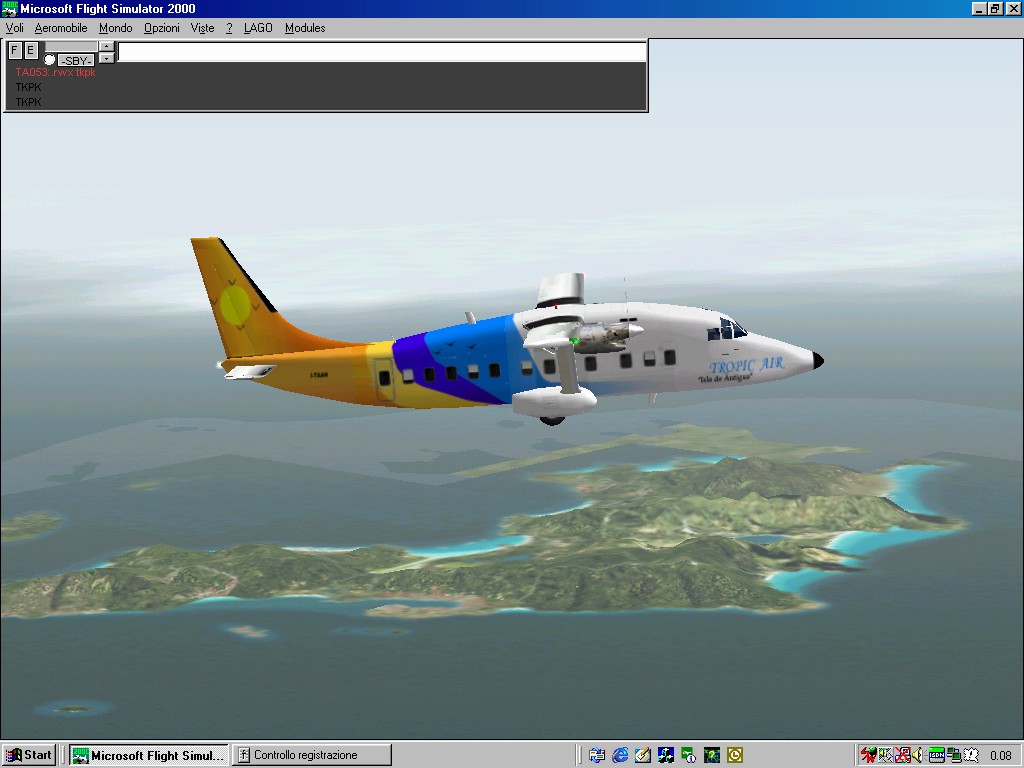Switch to Microsoft Flight Simulator taskbar button
The width and height of the screenshot is (1024, 768).
(149, 756)
